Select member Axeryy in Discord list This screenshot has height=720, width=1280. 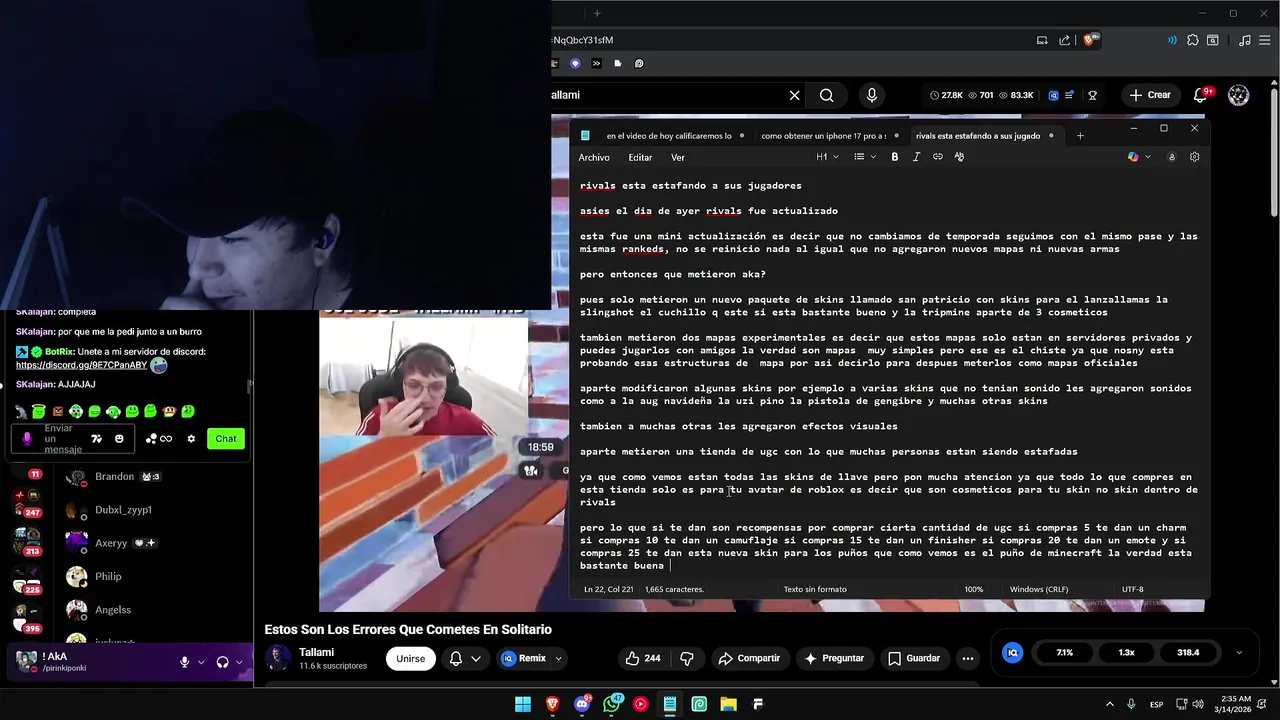(x=111, y=543)
